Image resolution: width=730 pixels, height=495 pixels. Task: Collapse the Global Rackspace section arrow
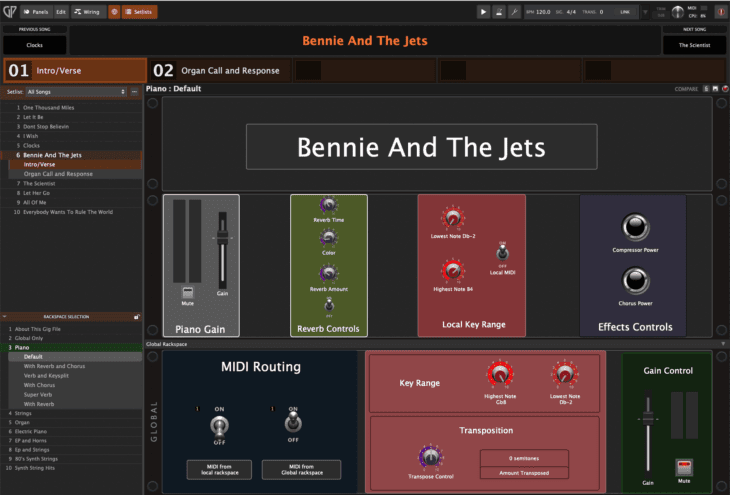click(x=722, y=344)
